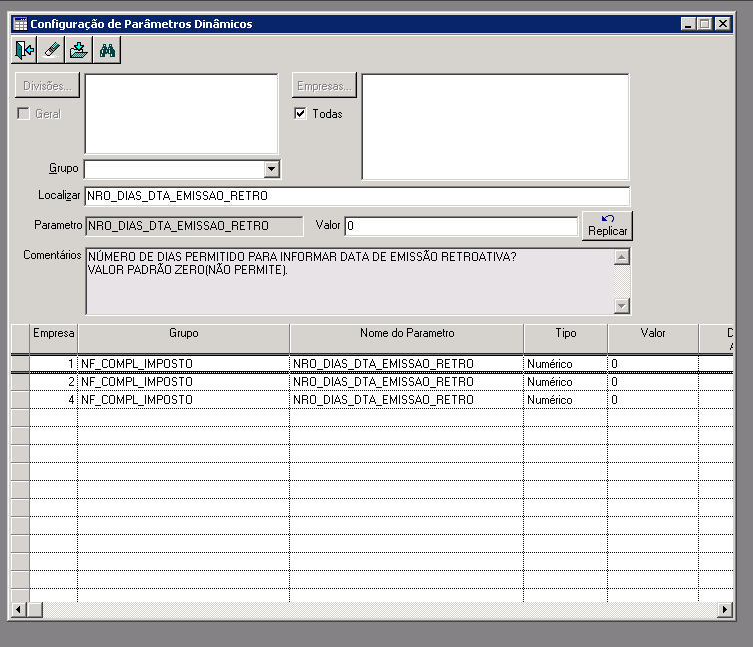This screenshot has width=753, height=647.
Task: Click in the Localizar text field
Action: click(x=357, y=196)
